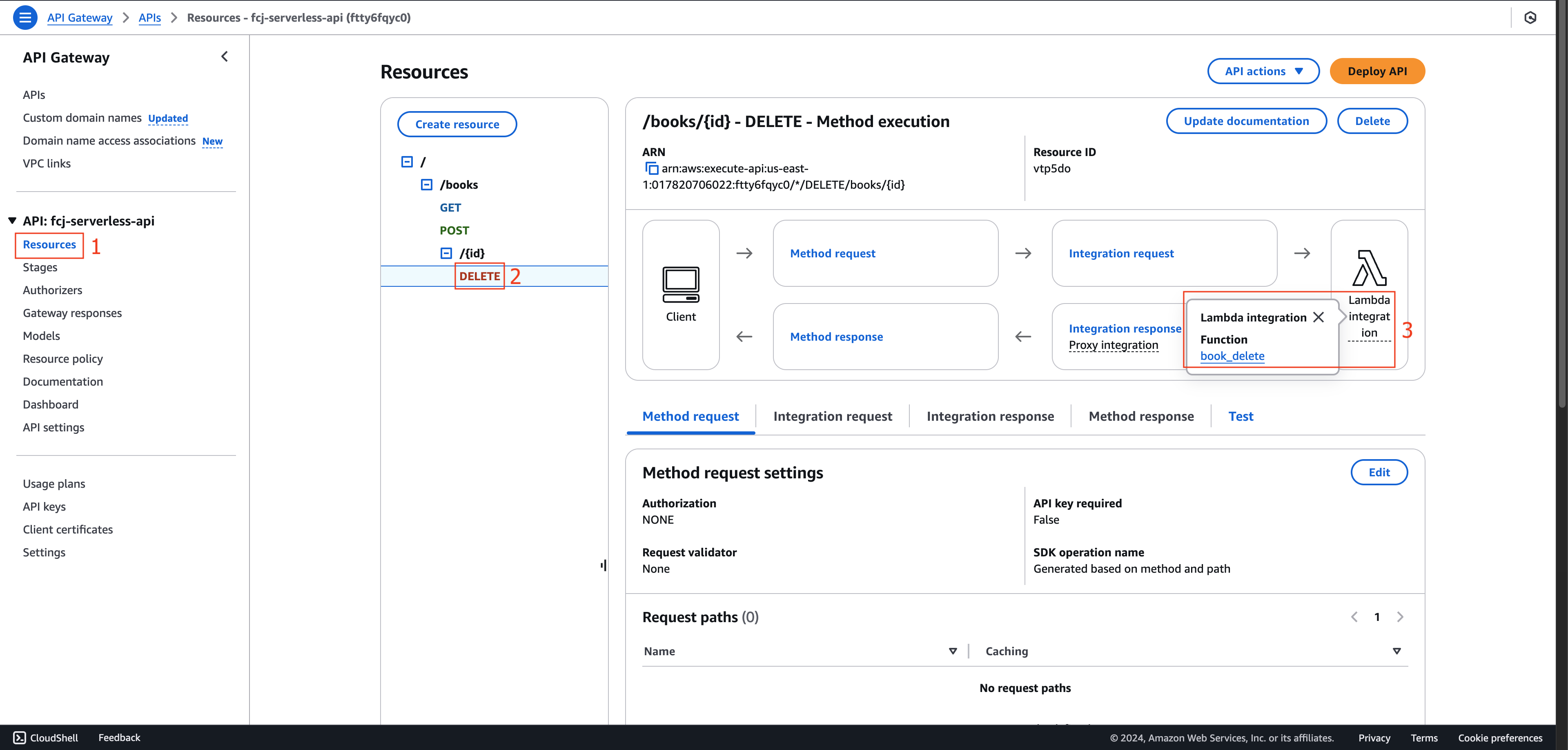Click the Integration response flow link
1568x750 pixels.
click(x=1125, y=329)
